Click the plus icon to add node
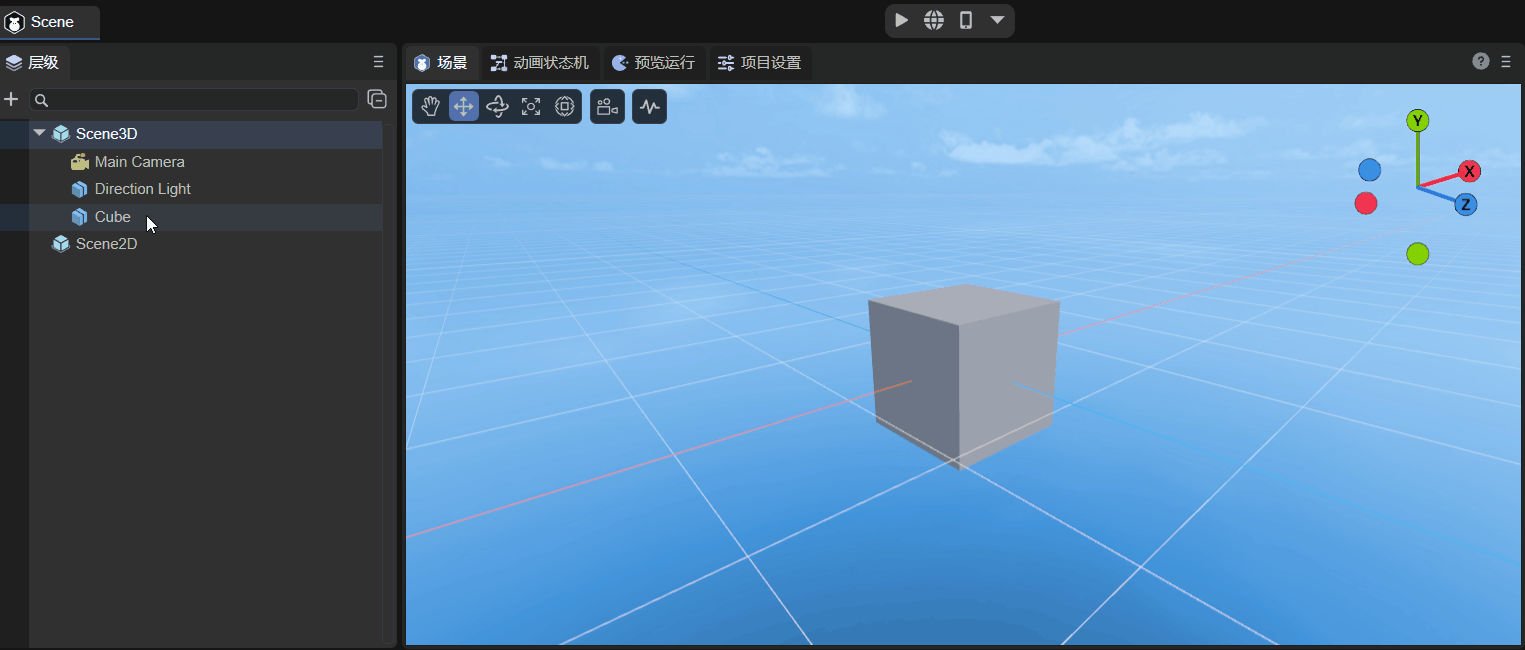This screenshot has width=1525, height=650. tap(12, 99)
